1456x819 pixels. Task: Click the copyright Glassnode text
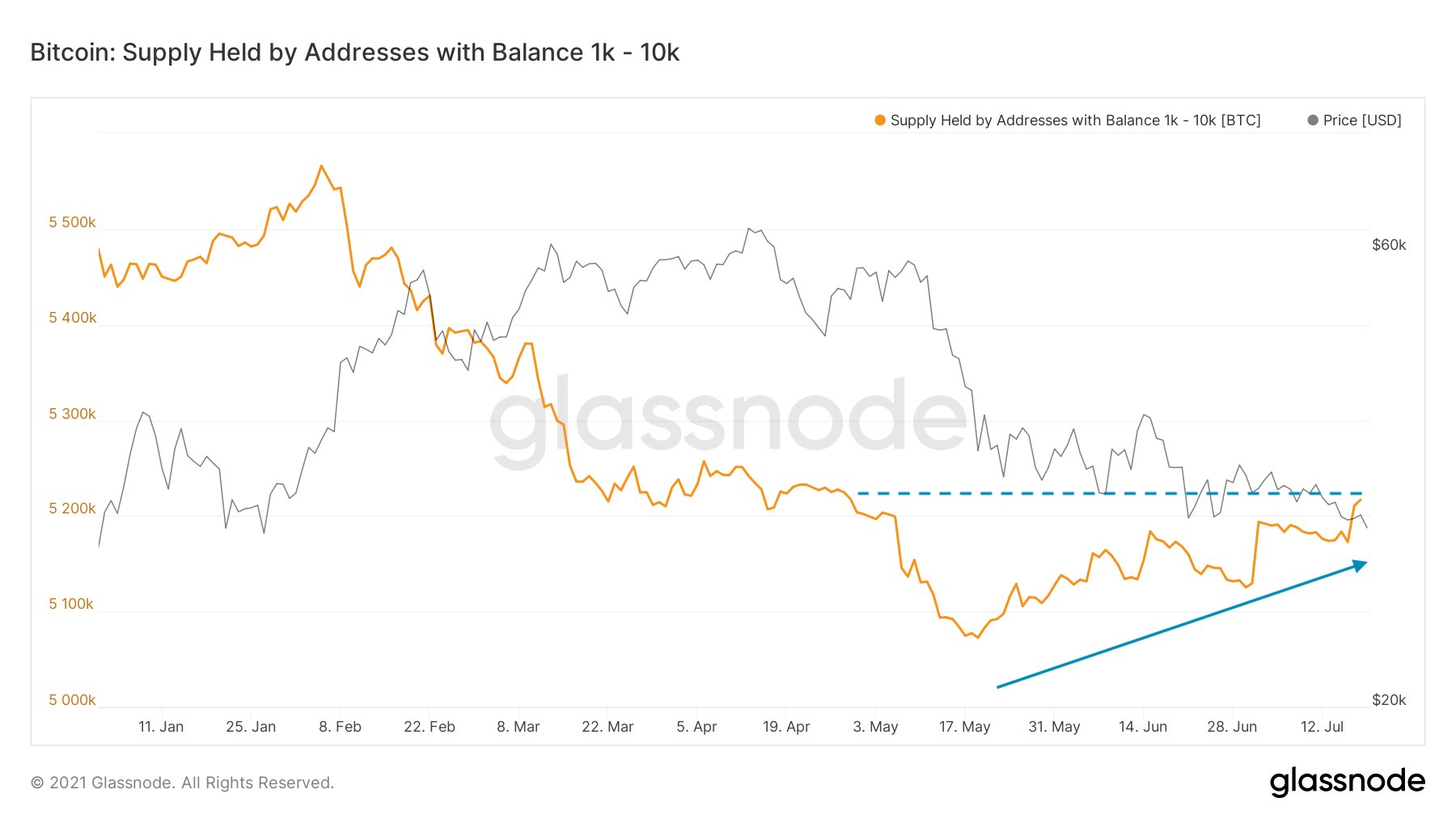click(x=182, y=783)
